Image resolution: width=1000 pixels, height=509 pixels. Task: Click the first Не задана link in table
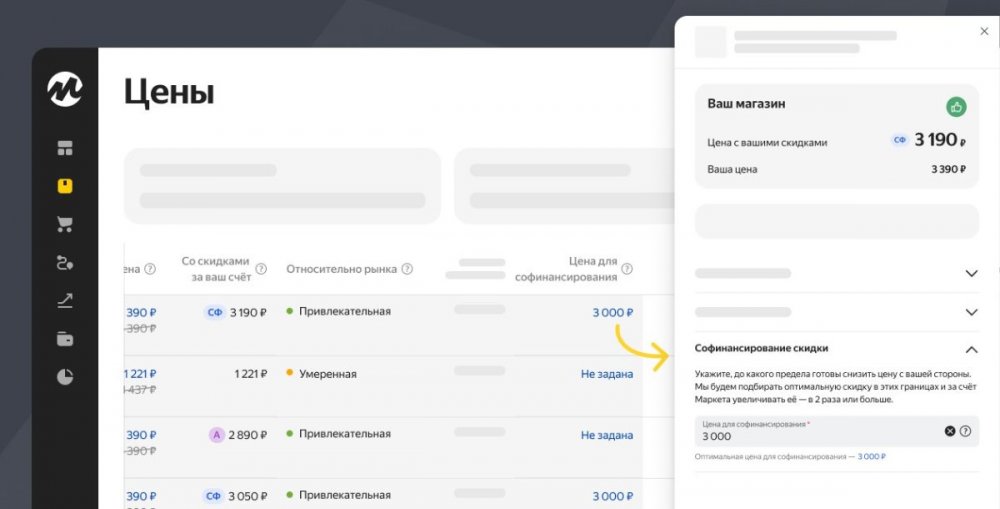pos(606,374)
